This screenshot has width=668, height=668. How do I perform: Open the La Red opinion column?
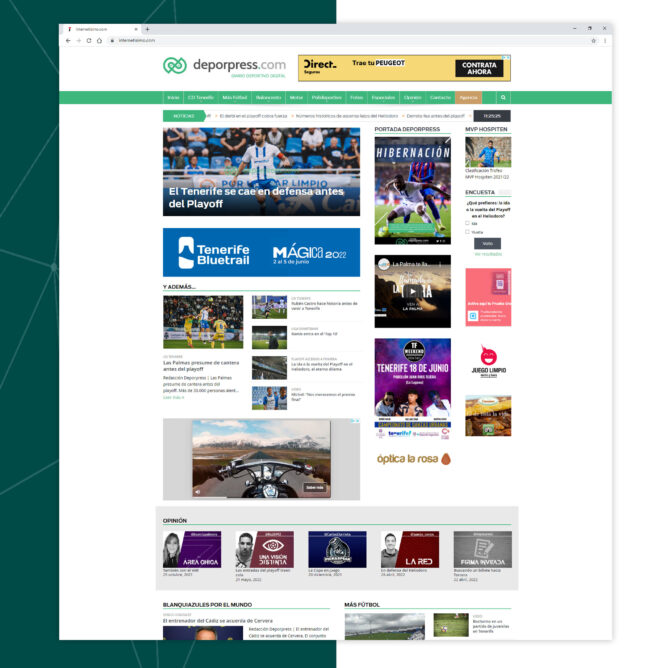pyautogui.click(x=410, y=549)
